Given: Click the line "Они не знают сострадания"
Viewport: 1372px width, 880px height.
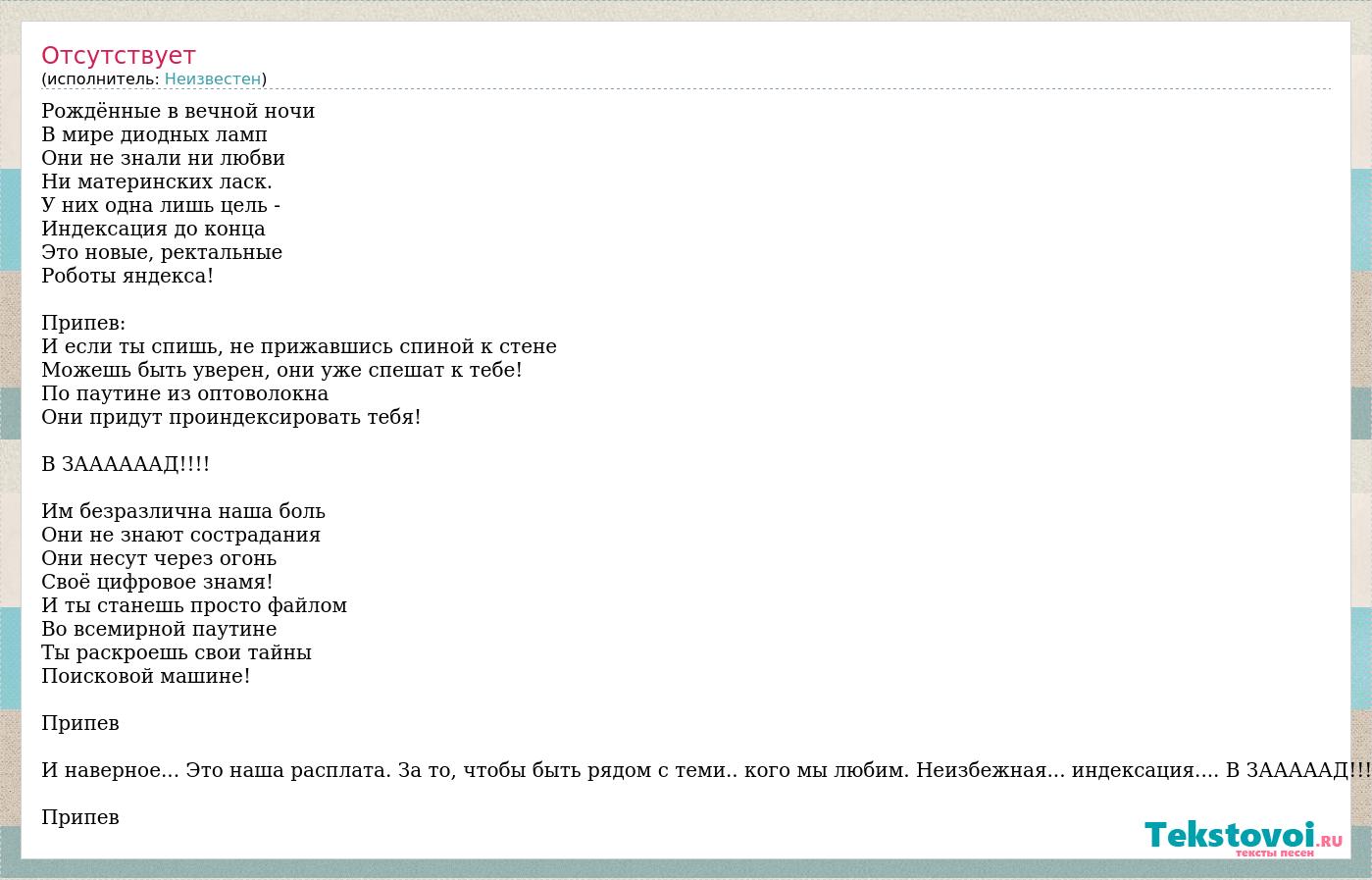Looking at the screenshot, I should (181, 535).
